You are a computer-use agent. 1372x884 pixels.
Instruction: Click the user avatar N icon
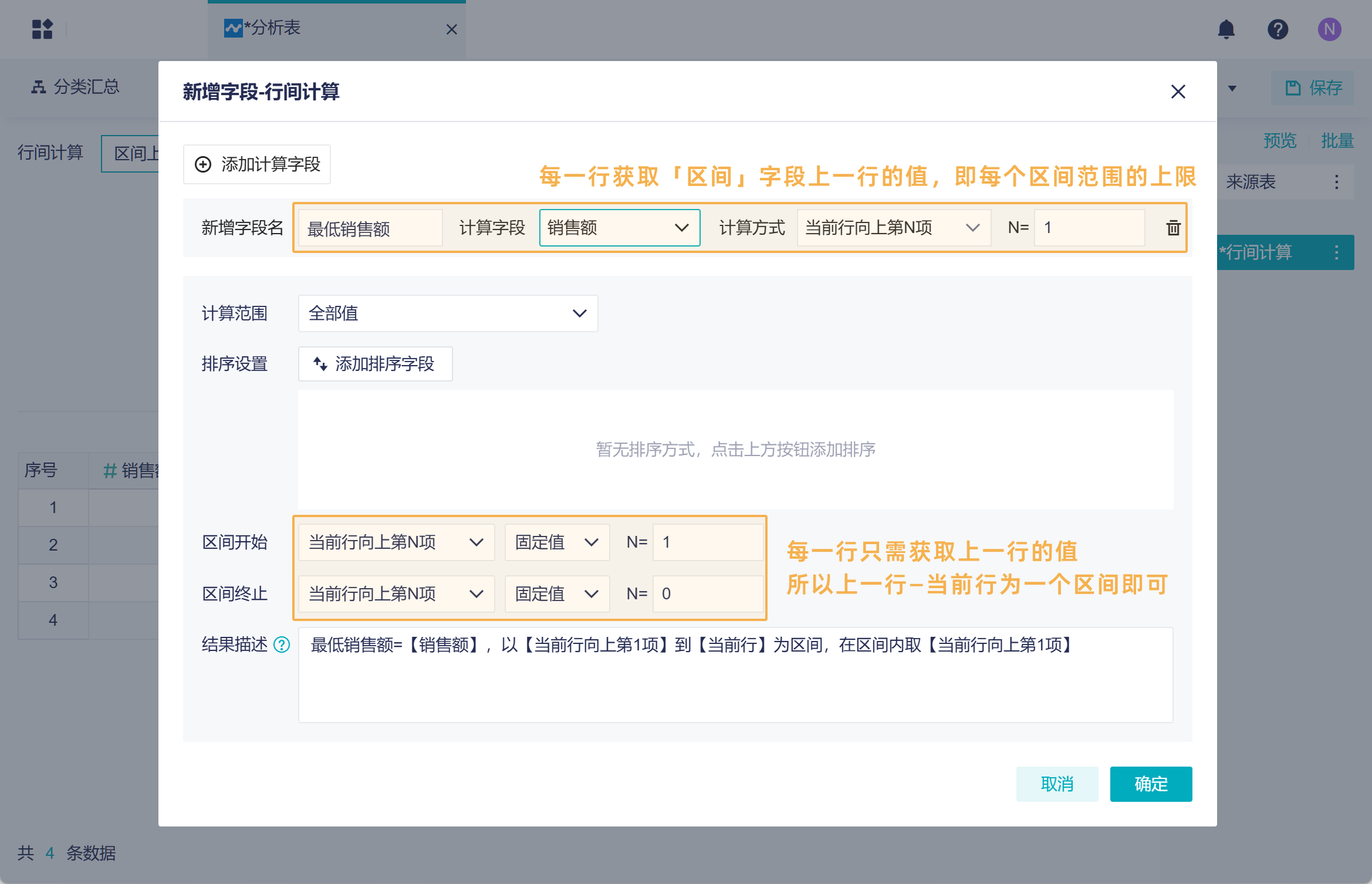(x=1329, y=29)
